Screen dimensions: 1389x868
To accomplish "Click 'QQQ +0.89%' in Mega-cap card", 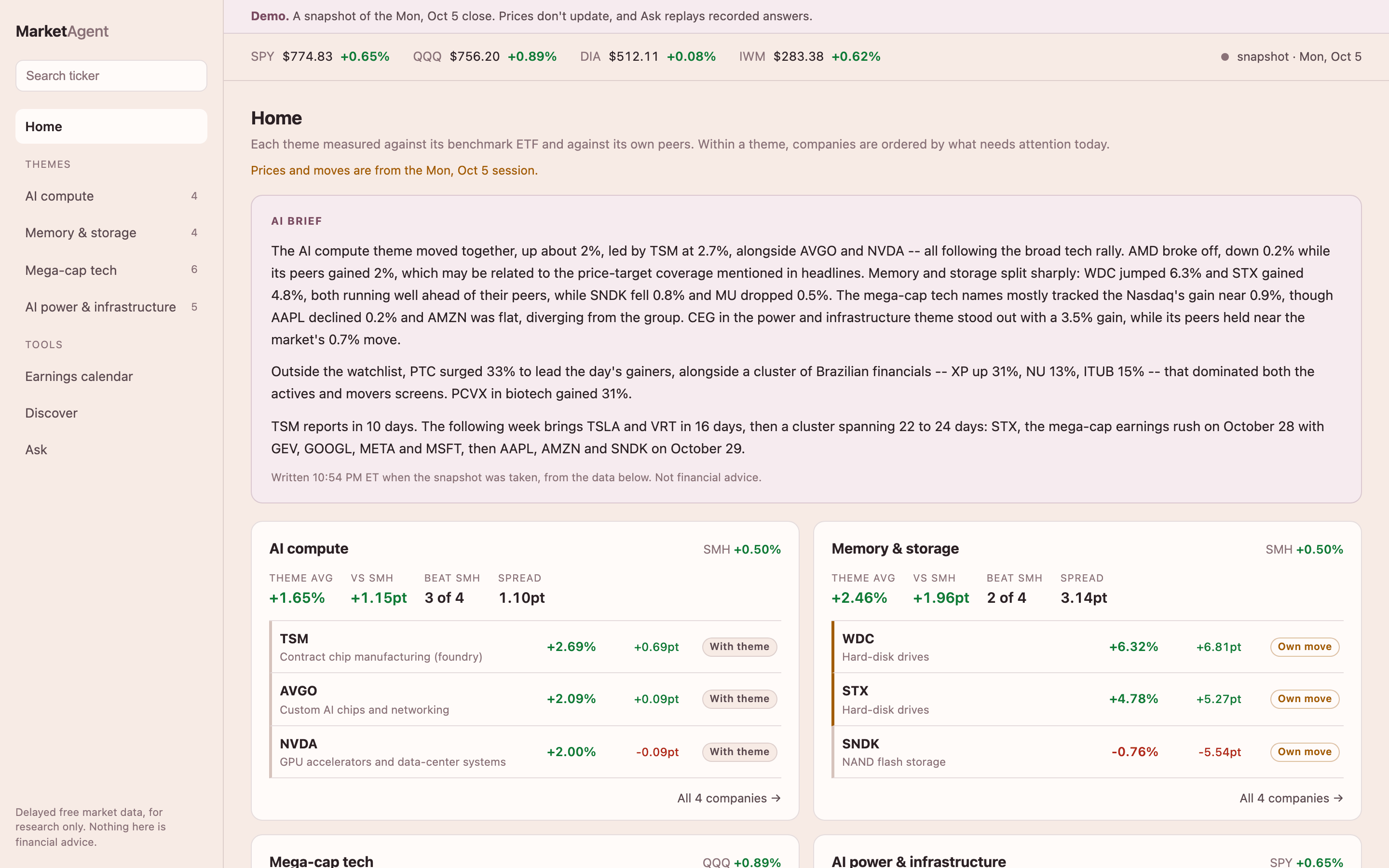I will (x=742, y=862).
